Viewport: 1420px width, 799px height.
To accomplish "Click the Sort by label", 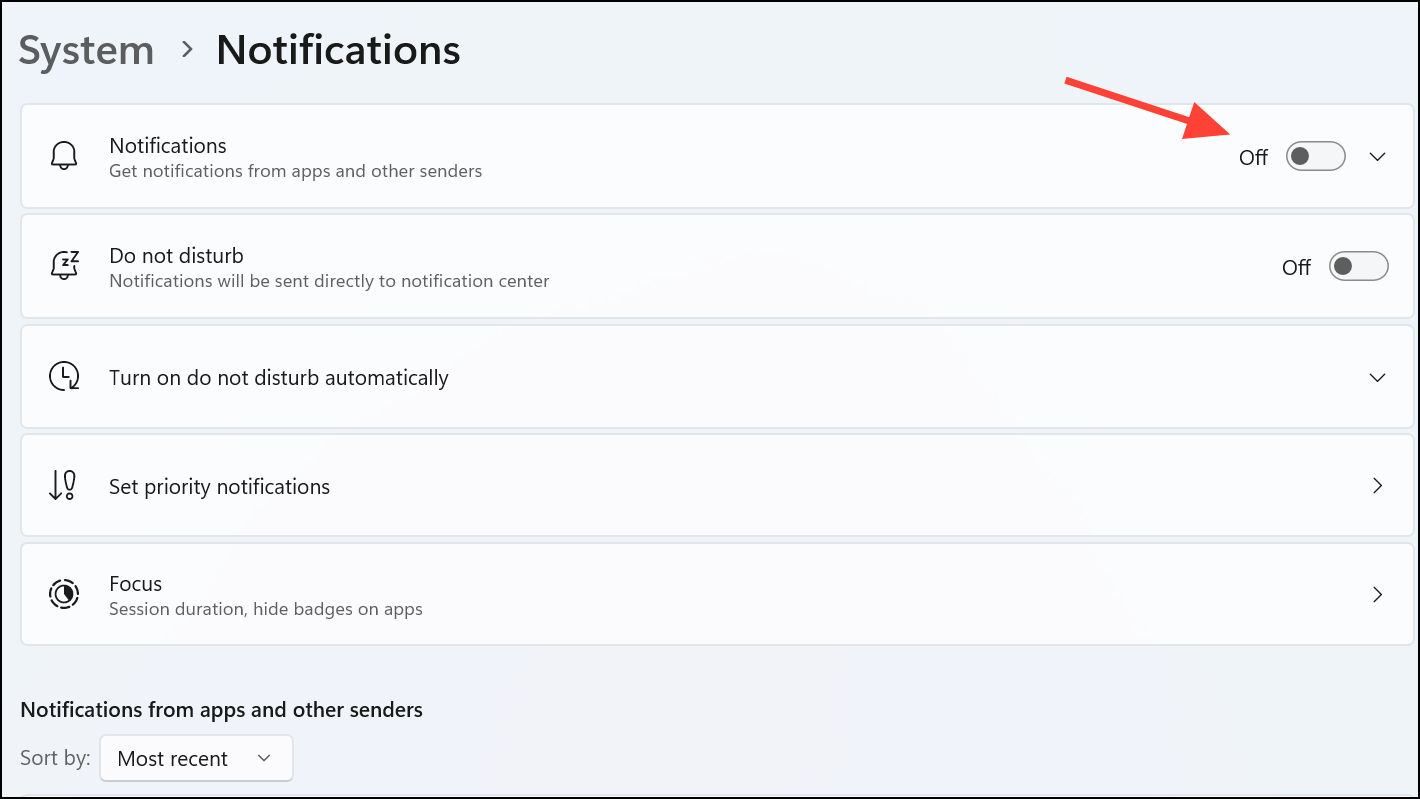I will click(55, 758).
